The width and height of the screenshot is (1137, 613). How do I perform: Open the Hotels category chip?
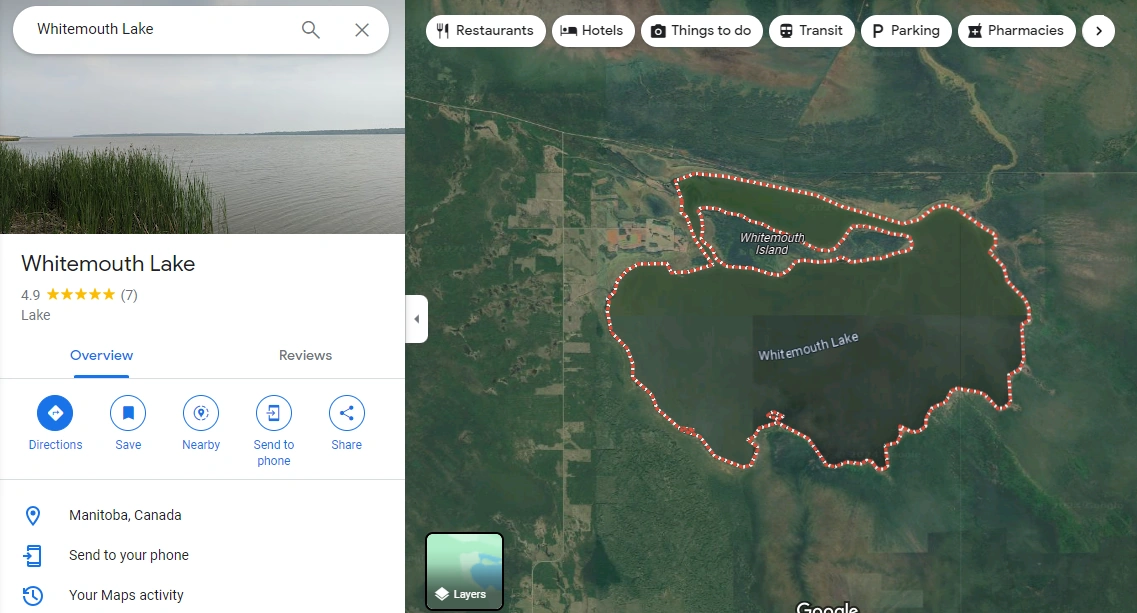(593, 30)
